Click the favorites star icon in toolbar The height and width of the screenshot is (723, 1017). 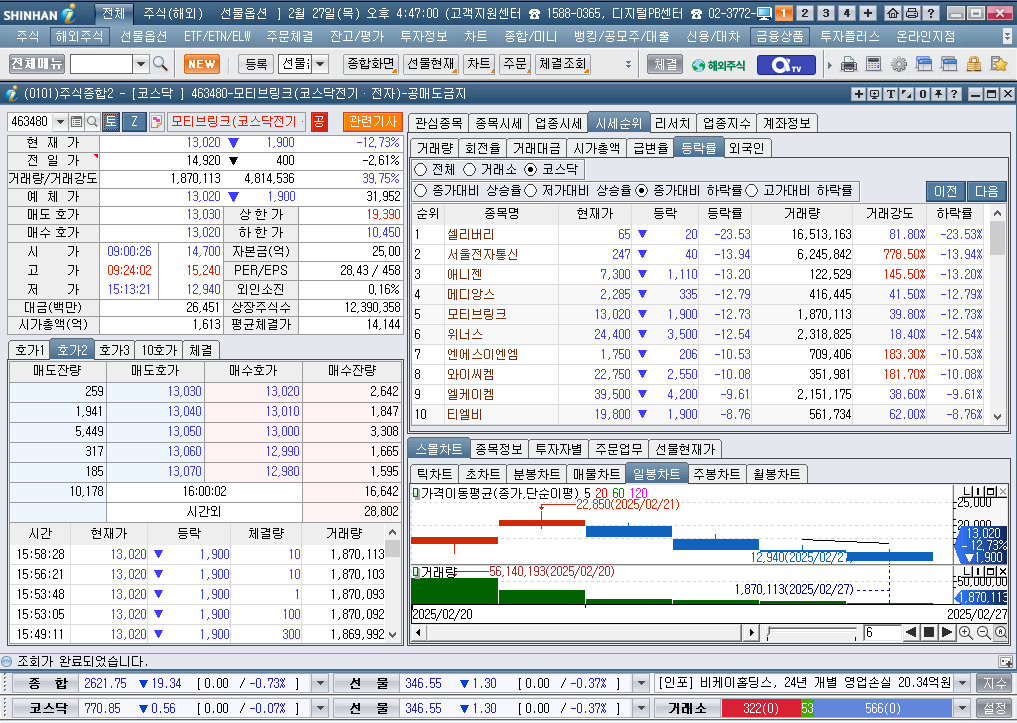point(999,64)
